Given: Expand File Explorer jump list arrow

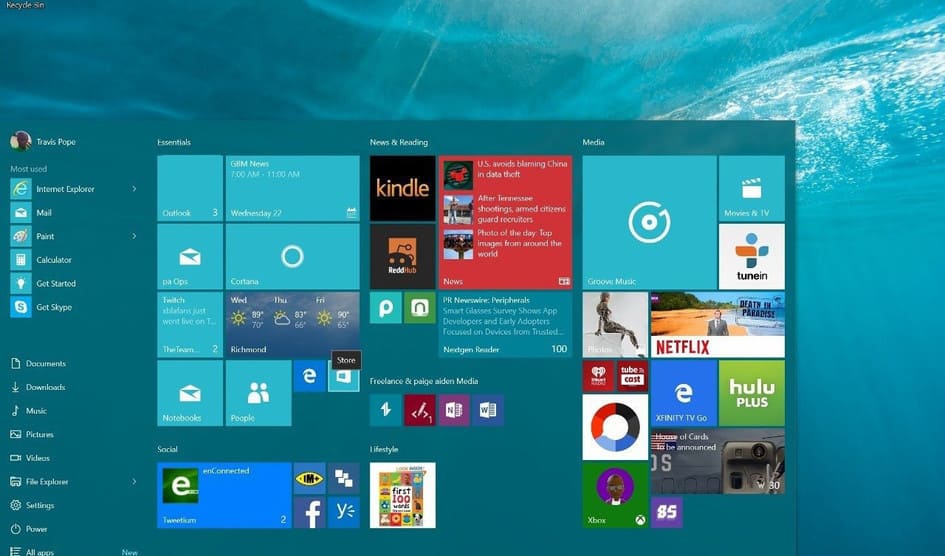Looking at the screenshot, I should (x=134, y=481).
